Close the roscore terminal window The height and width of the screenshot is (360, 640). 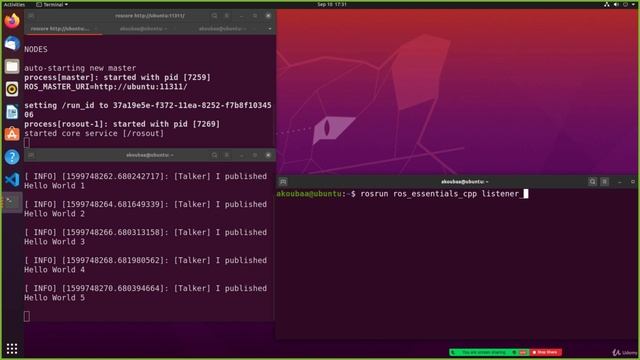268,16
